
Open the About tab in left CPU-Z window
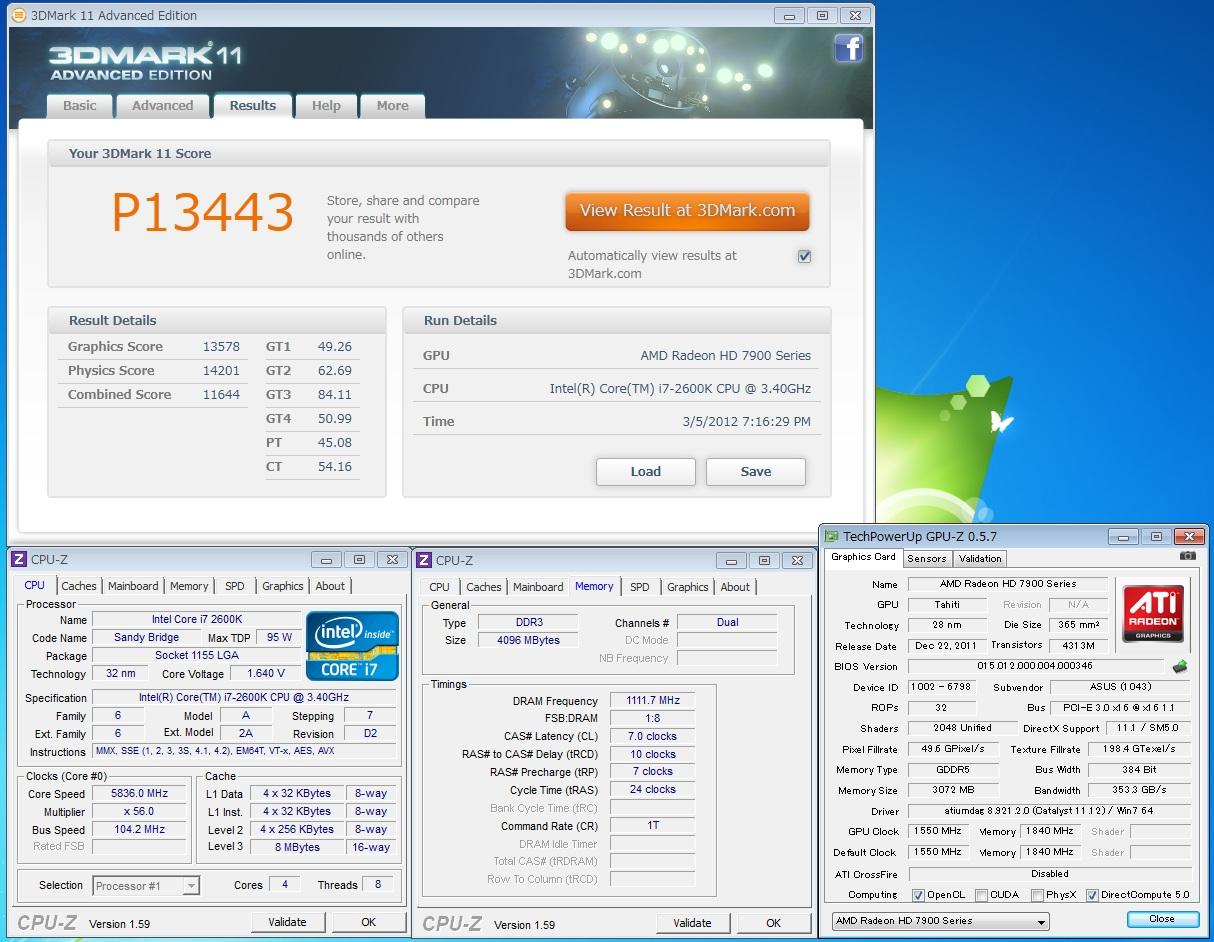tap(330, 586)
